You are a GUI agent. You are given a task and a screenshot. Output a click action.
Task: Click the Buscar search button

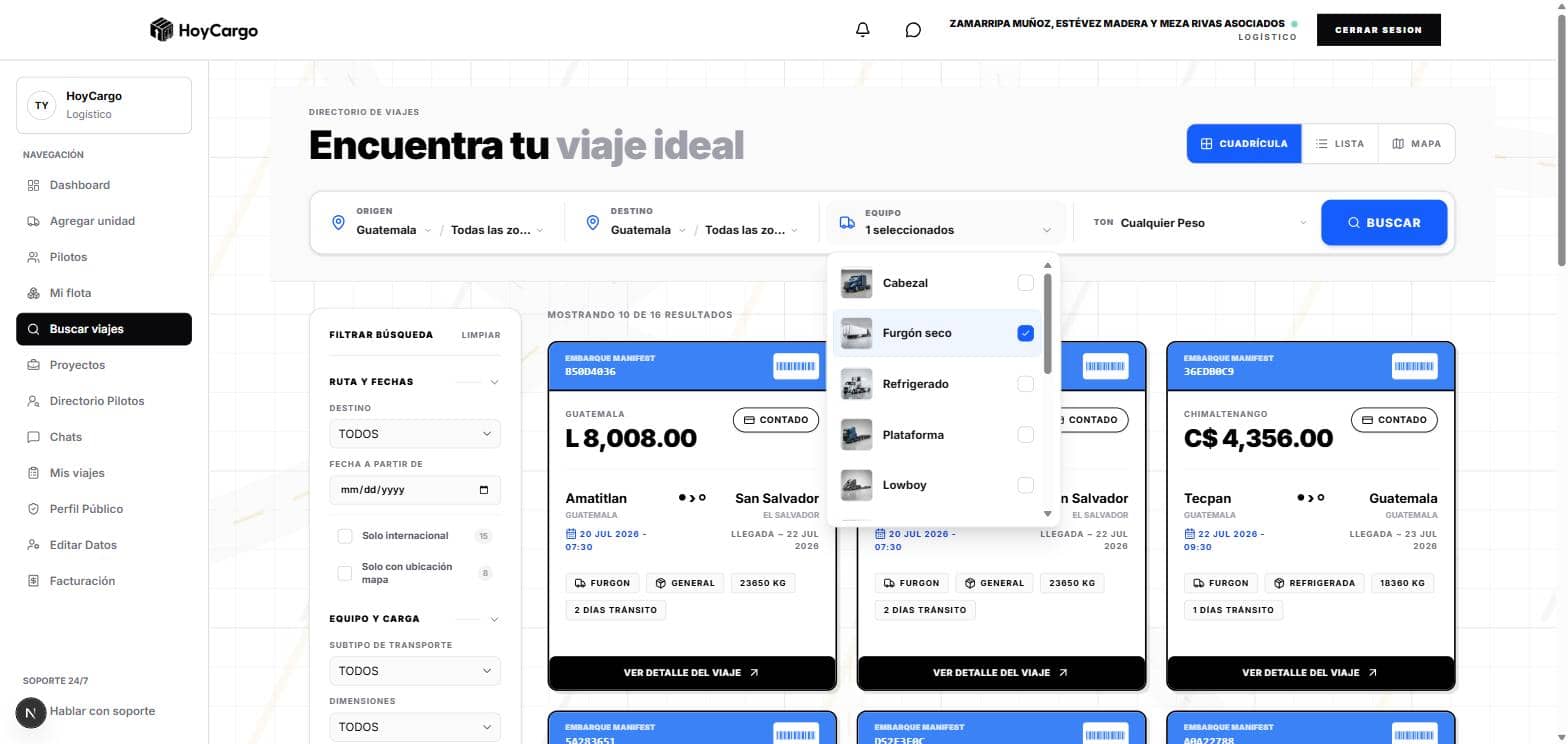coord(1384,223)
